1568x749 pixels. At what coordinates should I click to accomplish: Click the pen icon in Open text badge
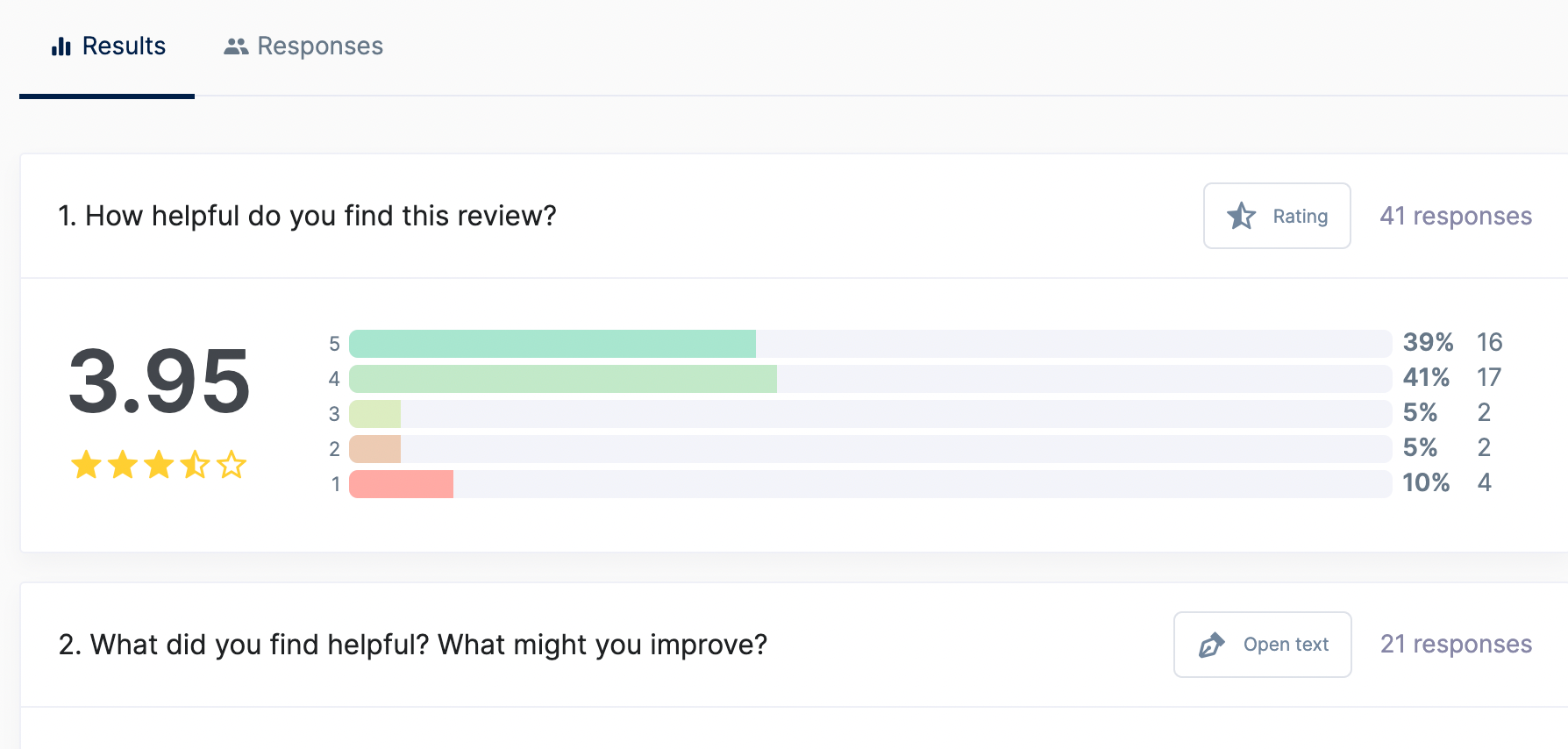pos(1212,645)
